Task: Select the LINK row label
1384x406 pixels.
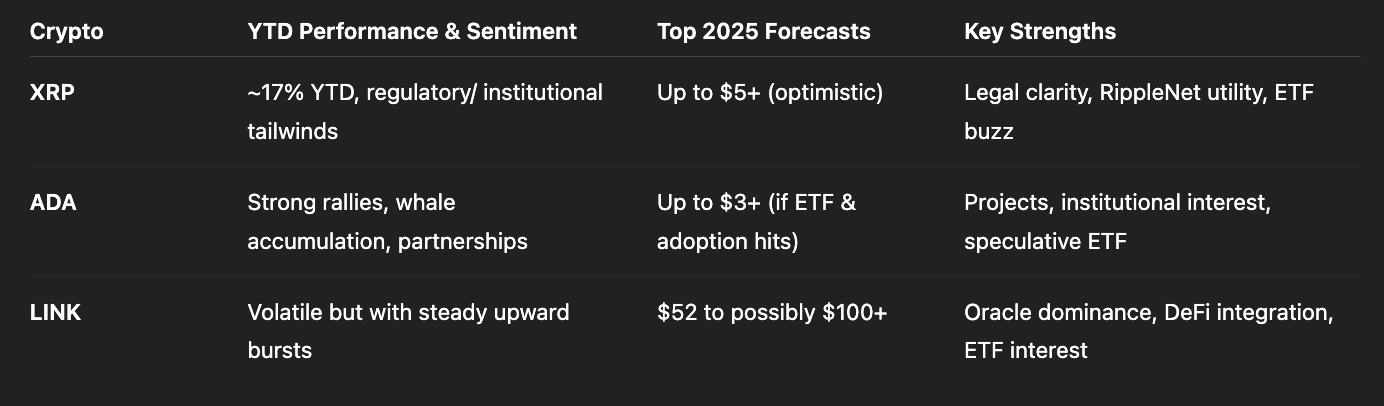Action: [55, 312]
